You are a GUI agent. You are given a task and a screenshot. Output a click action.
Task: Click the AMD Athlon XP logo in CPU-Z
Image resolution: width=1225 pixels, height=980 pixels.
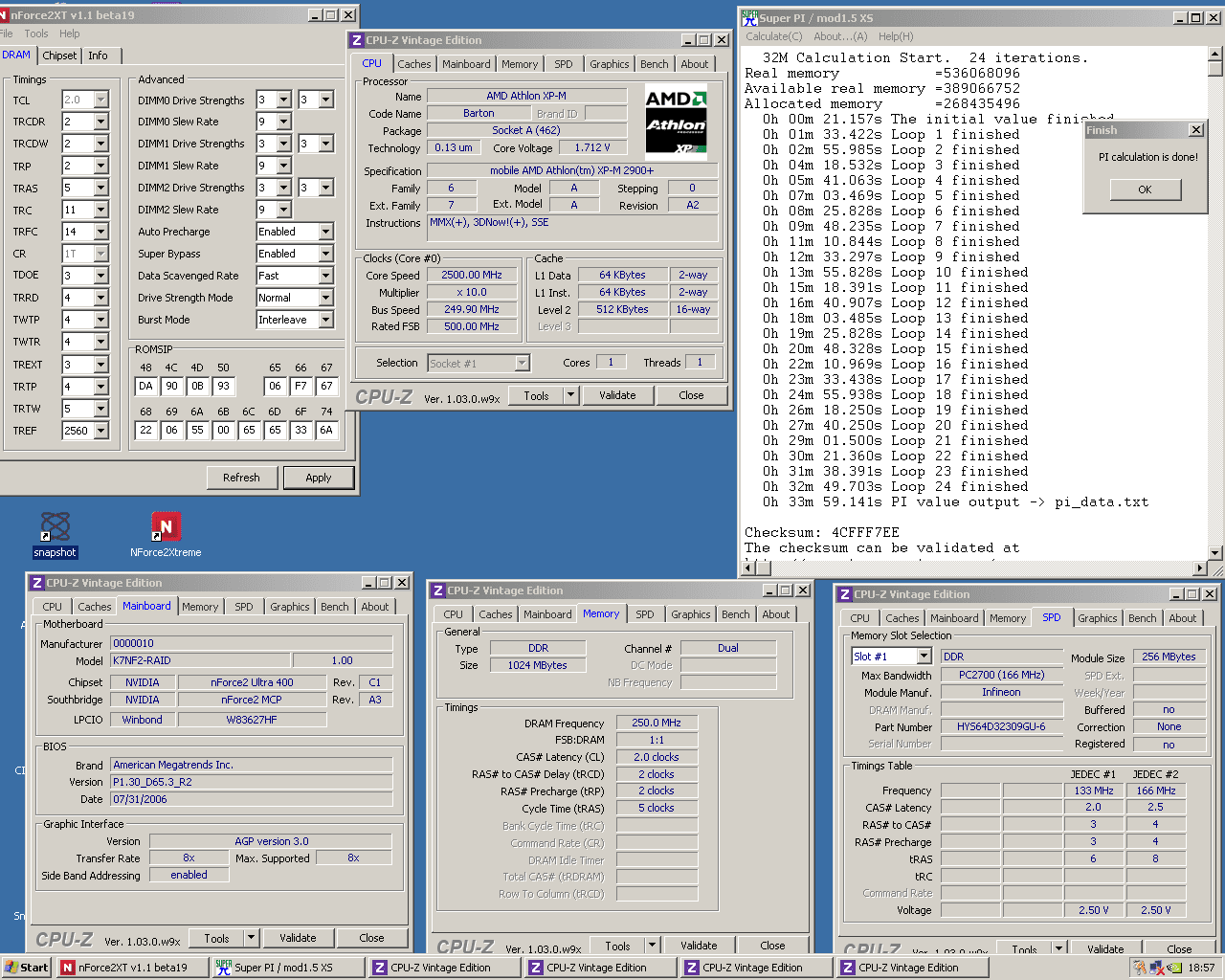tap(676, 122)
